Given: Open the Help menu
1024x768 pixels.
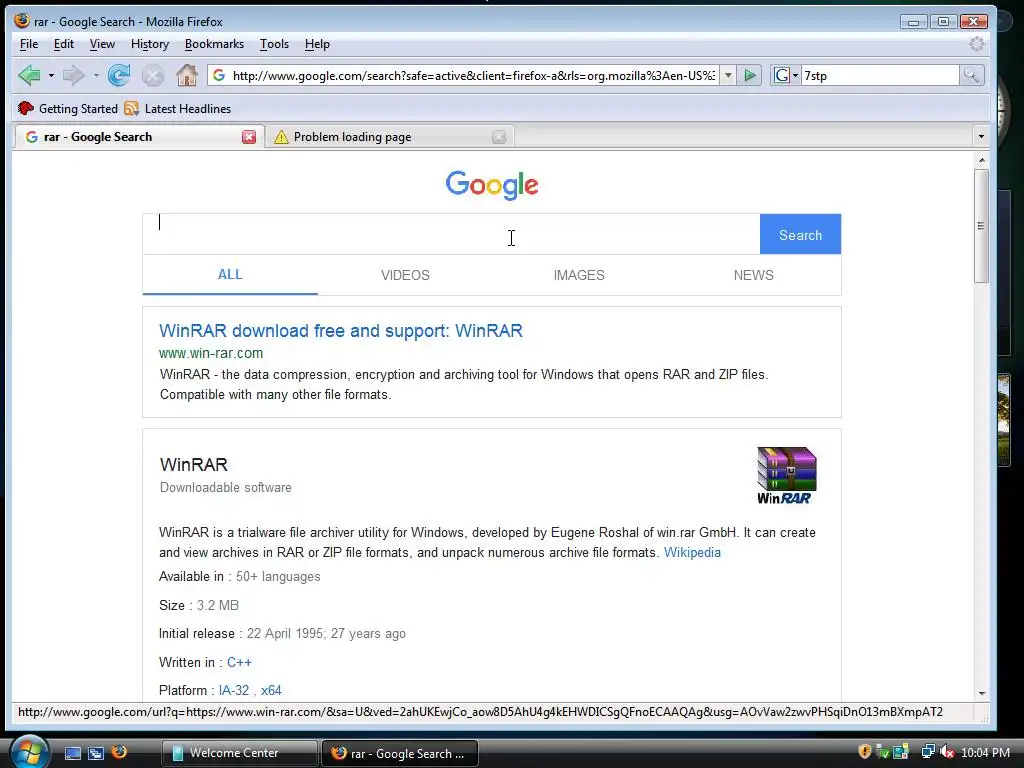Looking at the screenshot, I should click(x=317, y=44).
